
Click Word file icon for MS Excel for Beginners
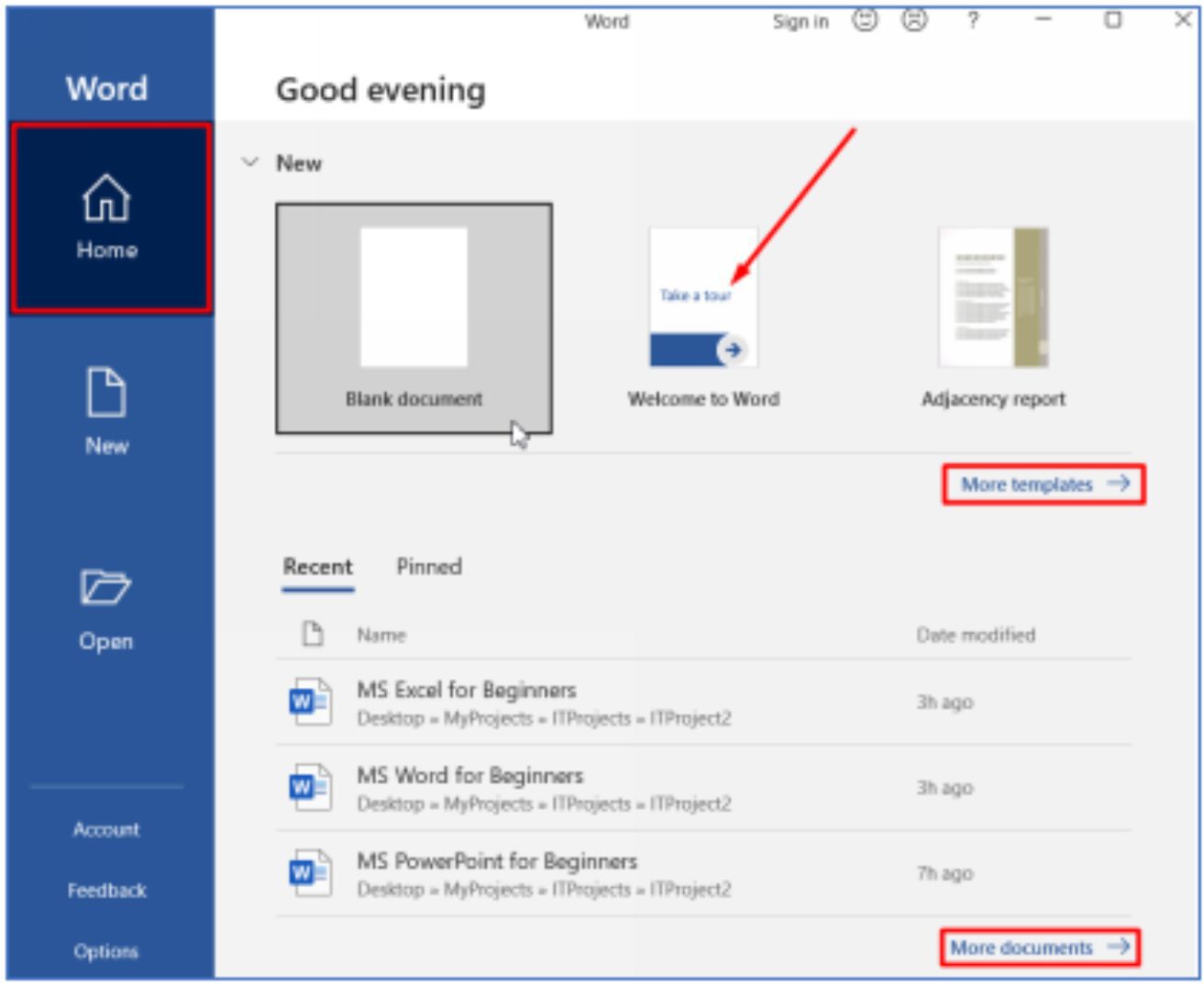pyautogui.click(x=309, y=703)
